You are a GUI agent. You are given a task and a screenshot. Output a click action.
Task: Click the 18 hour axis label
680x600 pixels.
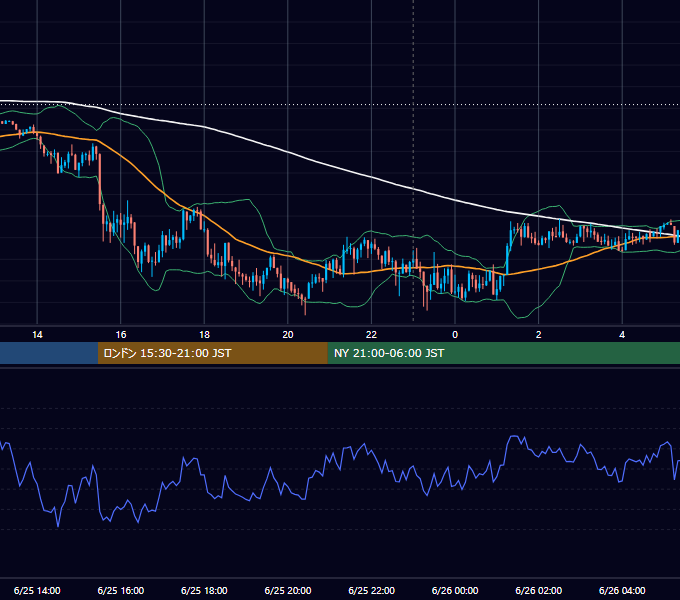pos(204,335)
